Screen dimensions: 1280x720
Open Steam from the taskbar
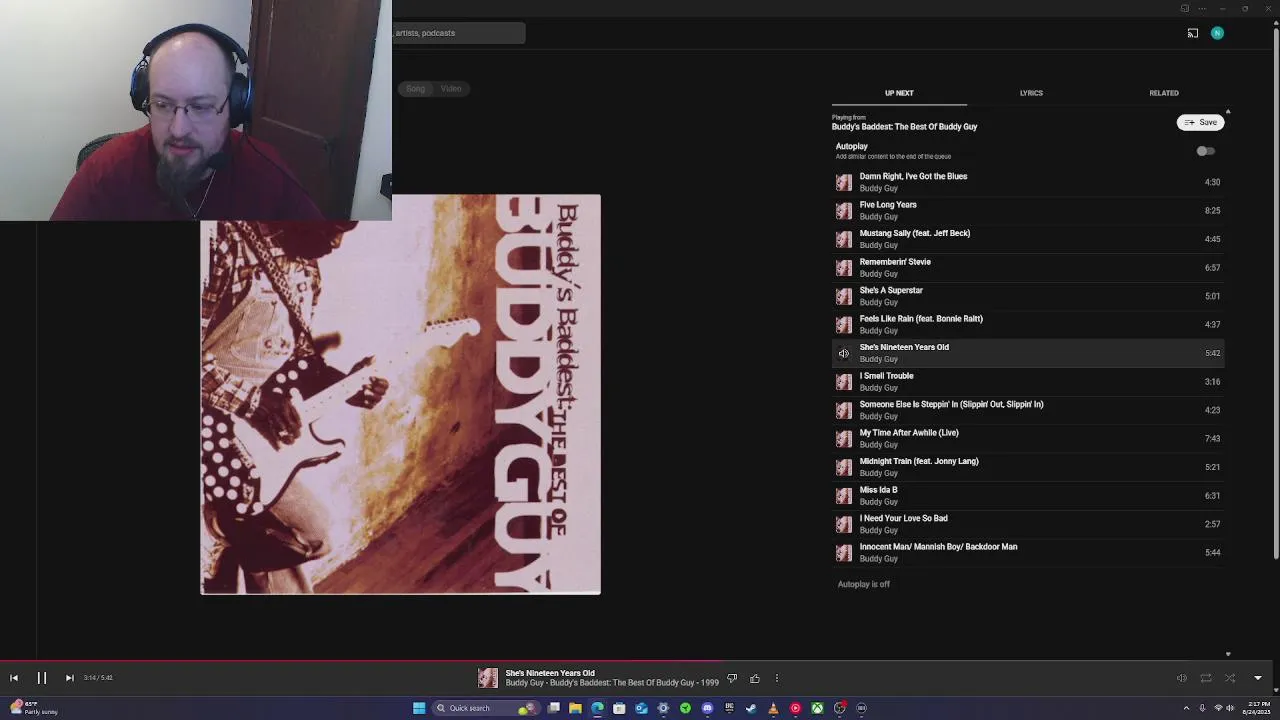751,708
